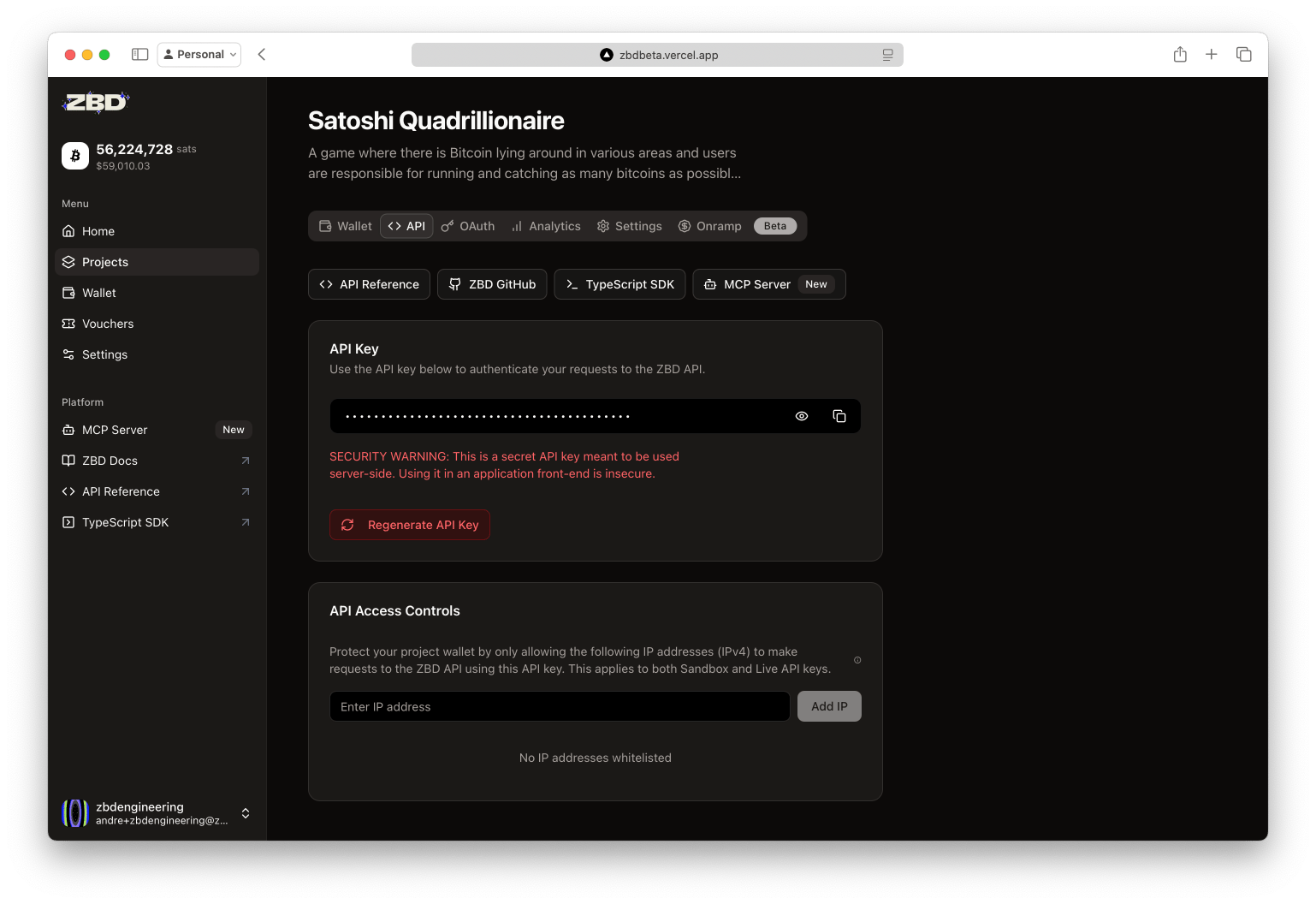The height and width of the screenshot is (904, 1316).
Task: Open MCP Server in Platform section
Action: 157,430
